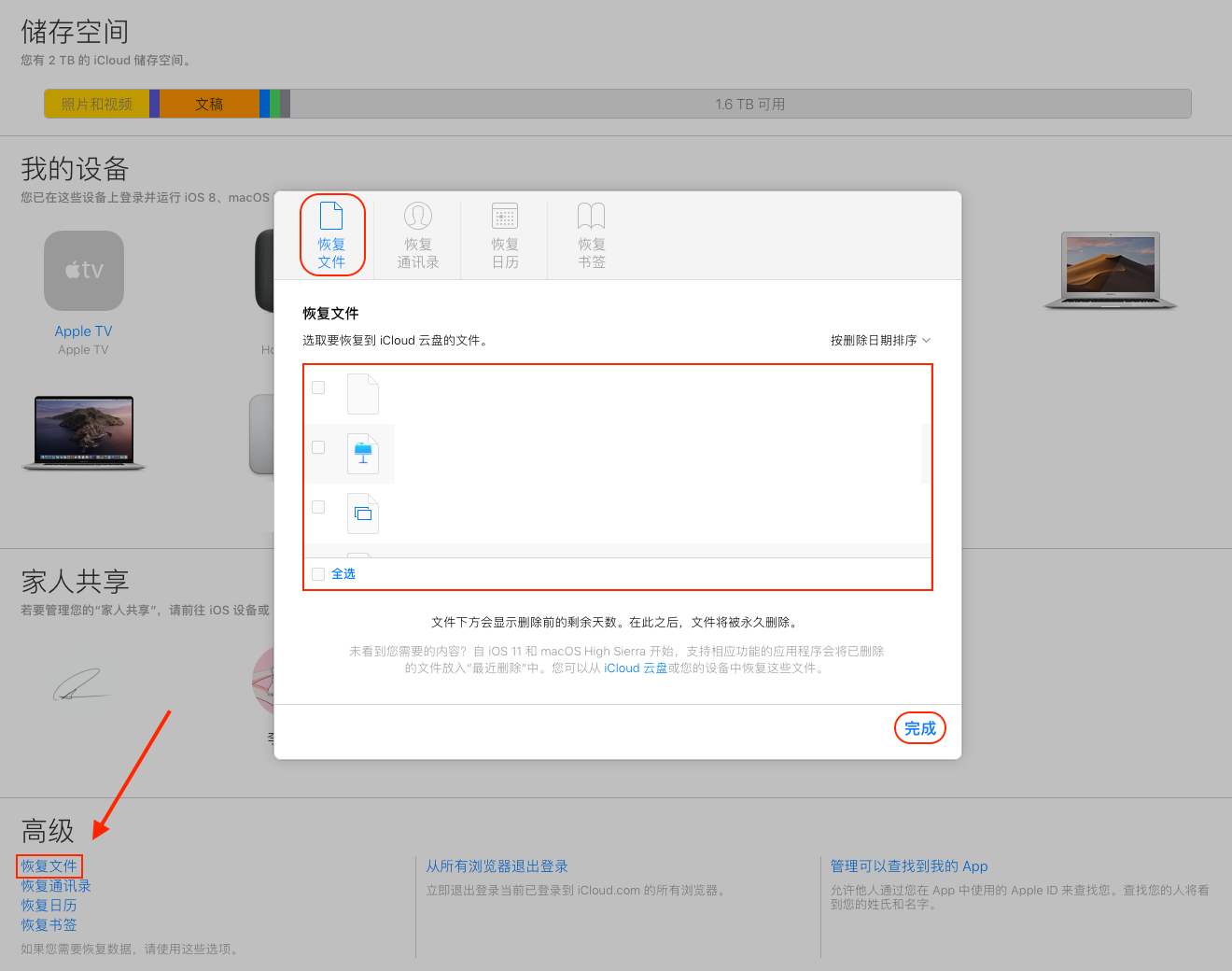Tick the checkbox beside the Keynote file

318,447
